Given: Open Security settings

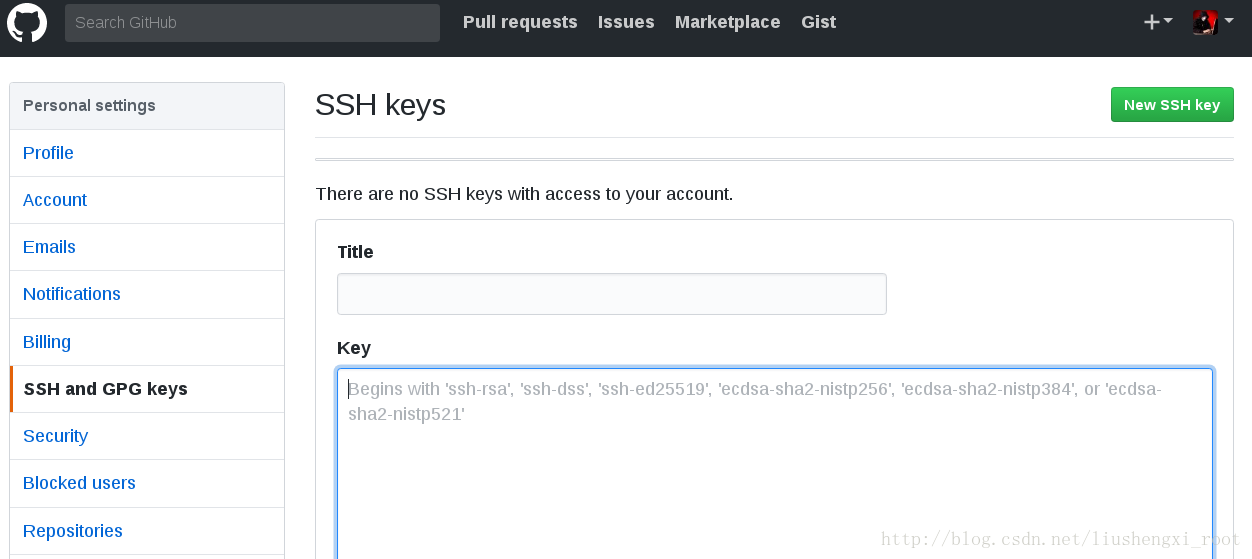Looking at the screenshot, I should point(147,436).
